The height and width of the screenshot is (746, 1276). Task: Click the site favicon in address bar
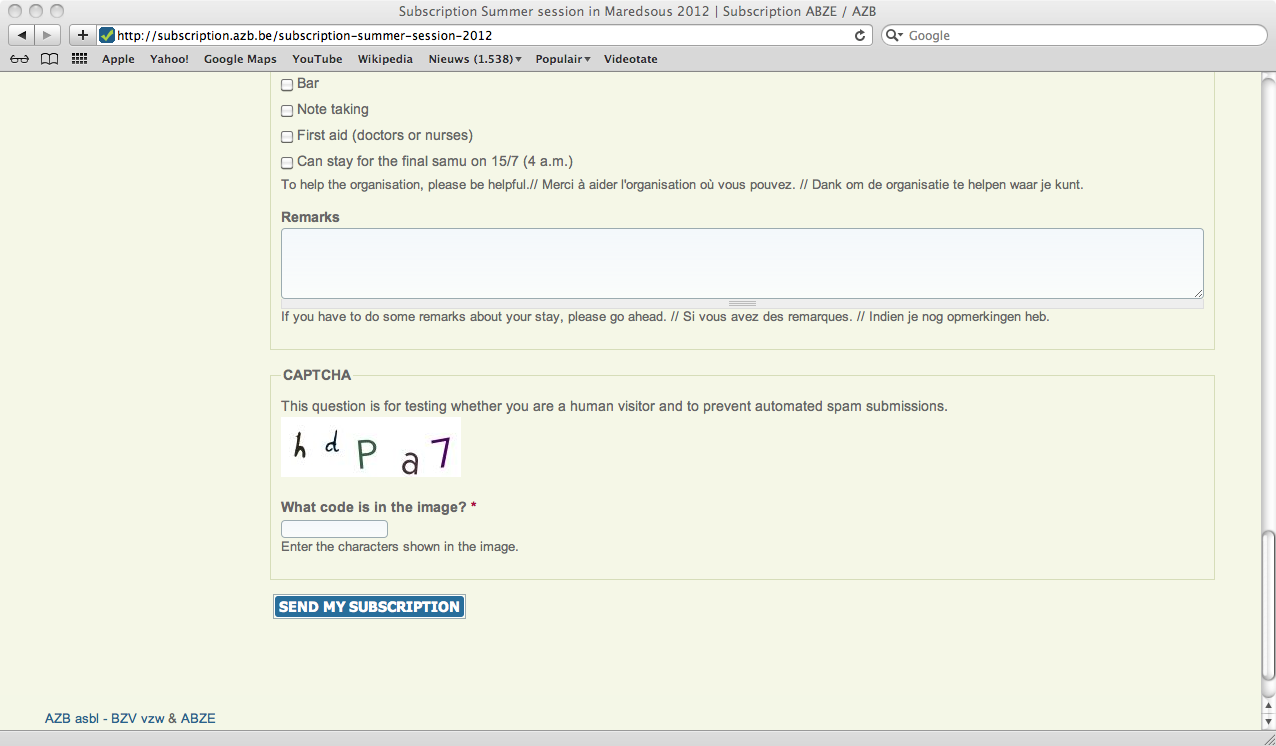point(107,35)
